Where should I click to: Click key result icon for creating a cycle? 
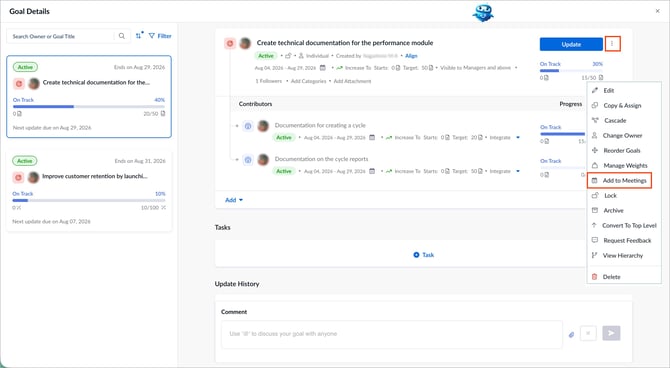coord(248,126)
